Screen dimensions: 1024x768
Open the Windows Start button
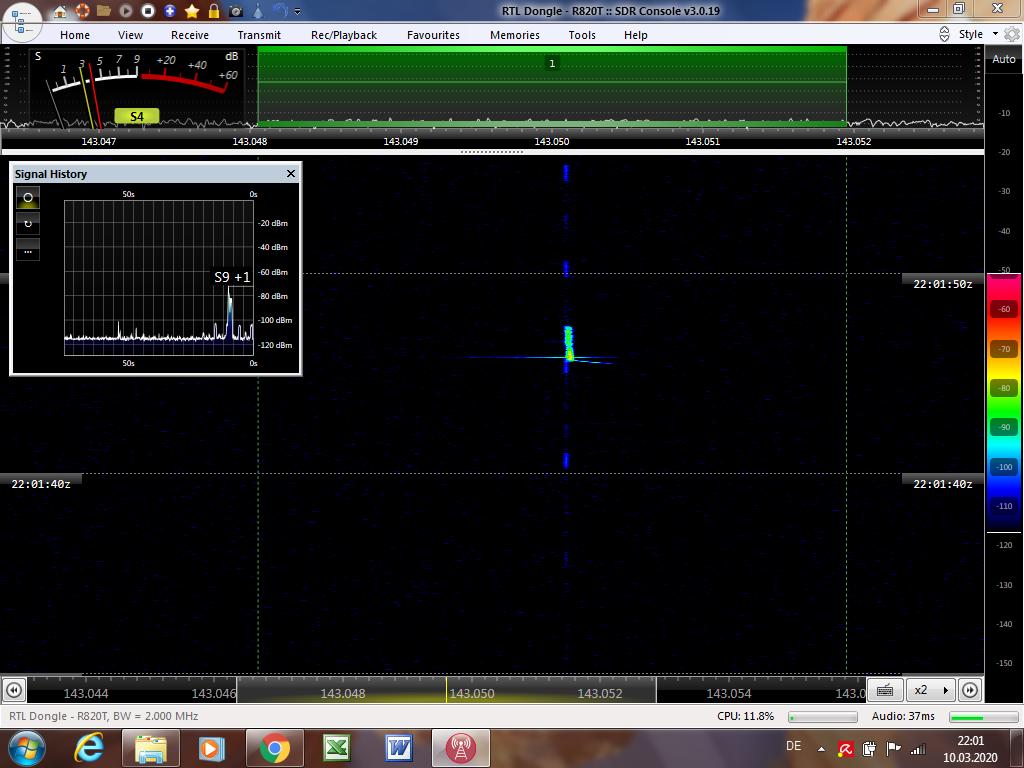26,748
